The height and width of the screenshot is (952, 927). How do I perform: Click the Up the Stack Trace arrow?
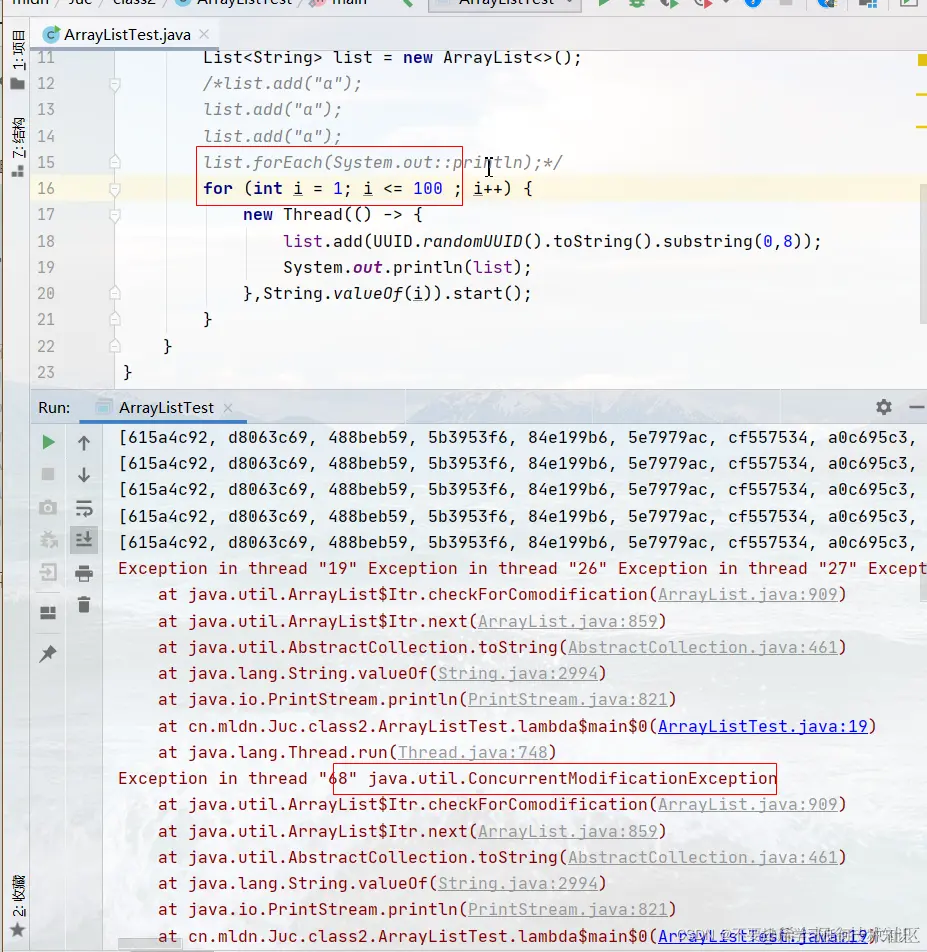coord(84,443)
